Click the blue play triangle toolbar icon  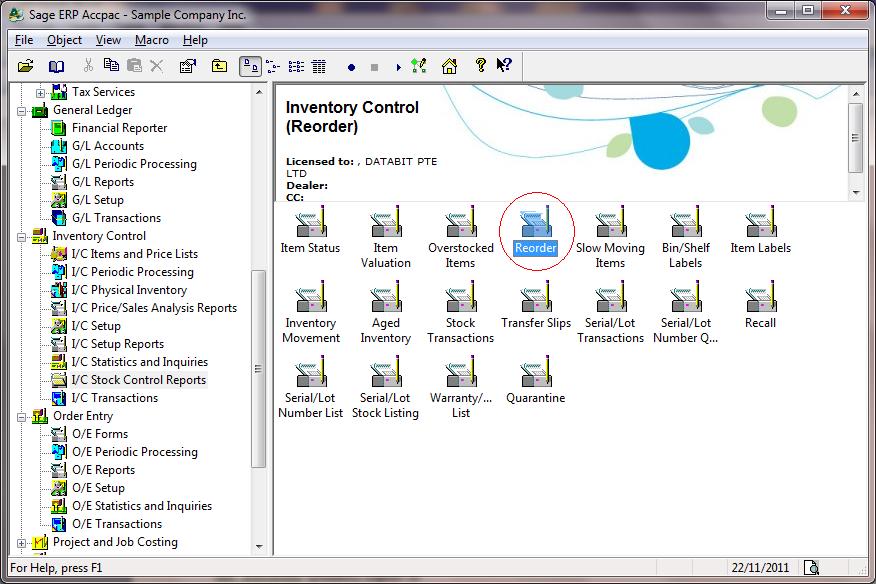tap(398, 68)
